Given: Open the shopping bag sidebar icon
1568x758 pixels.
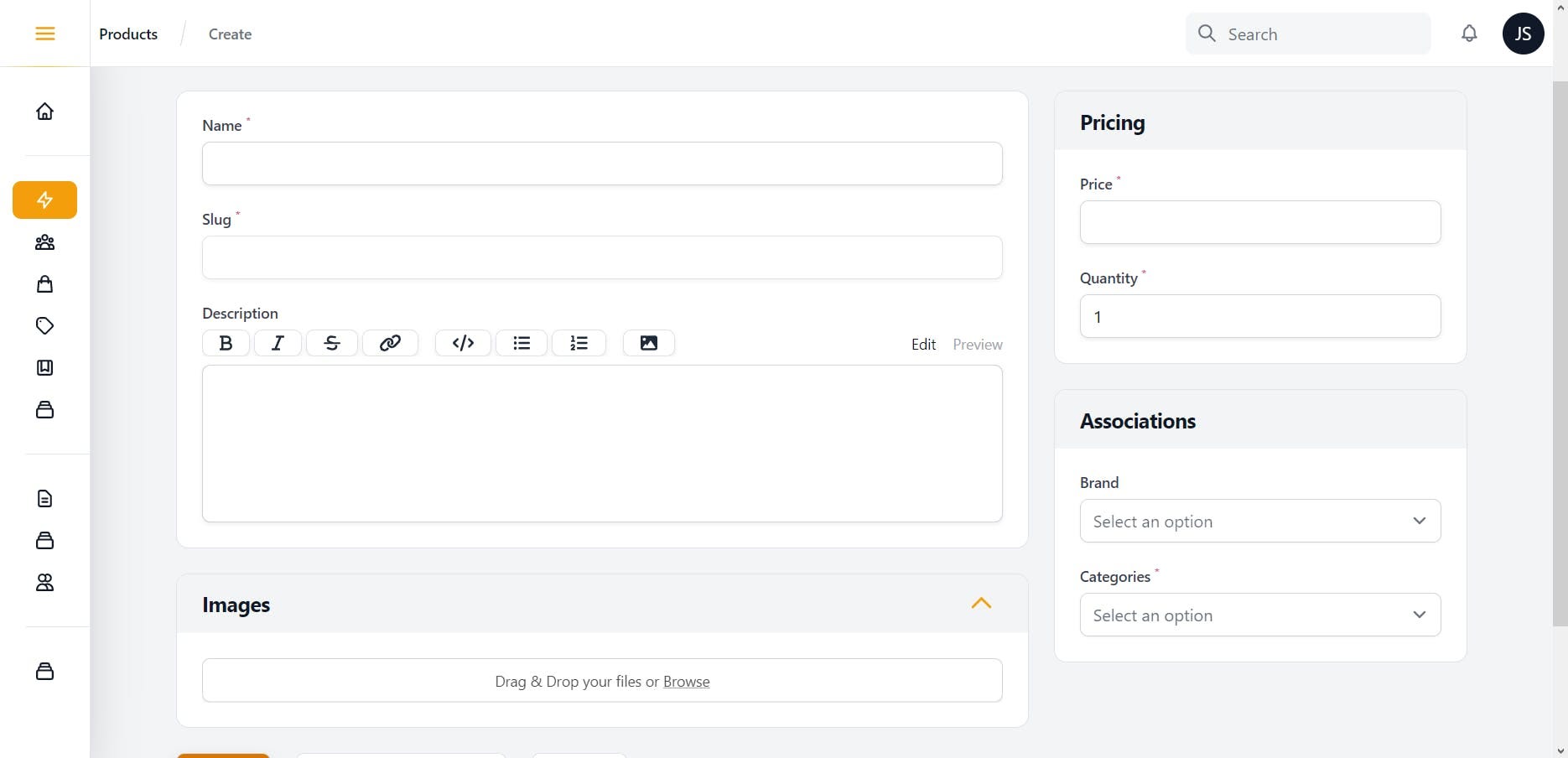Looking at the screenshot, I should (x=45, y=284).
